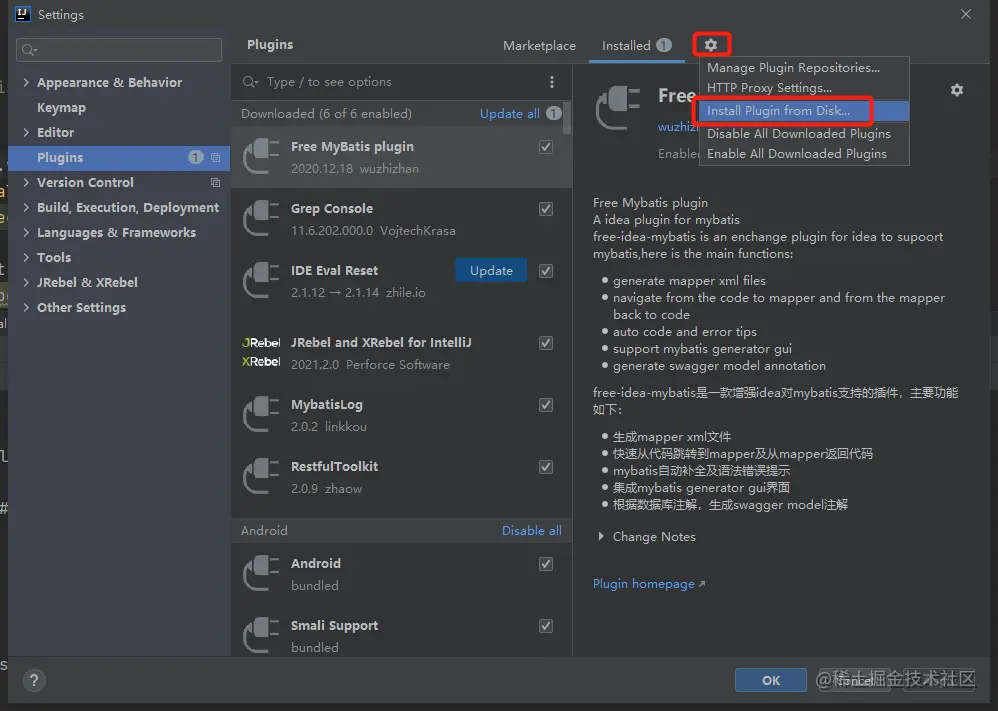Screen dimensions: 998x711
Task: Click the badge on the Installed tab
Action: click(x=664, y=45)
